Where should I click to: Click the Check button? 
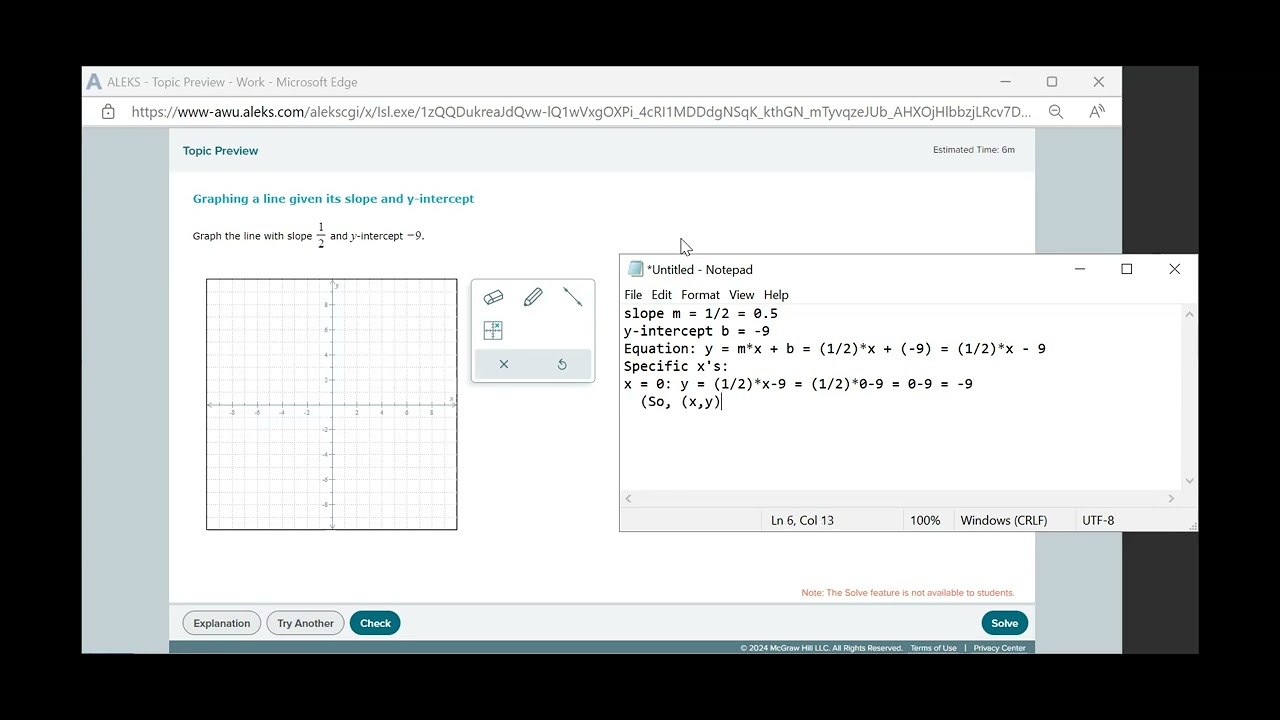coord(375,623)
